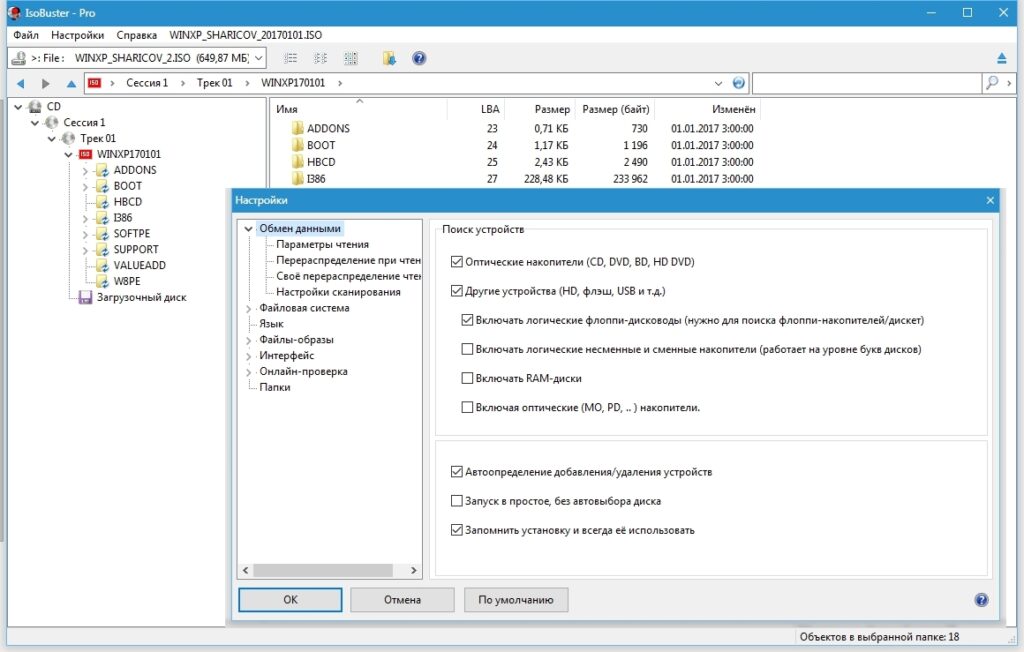Click the search magnifier icon
The image size is (1024, 652).
992,83
